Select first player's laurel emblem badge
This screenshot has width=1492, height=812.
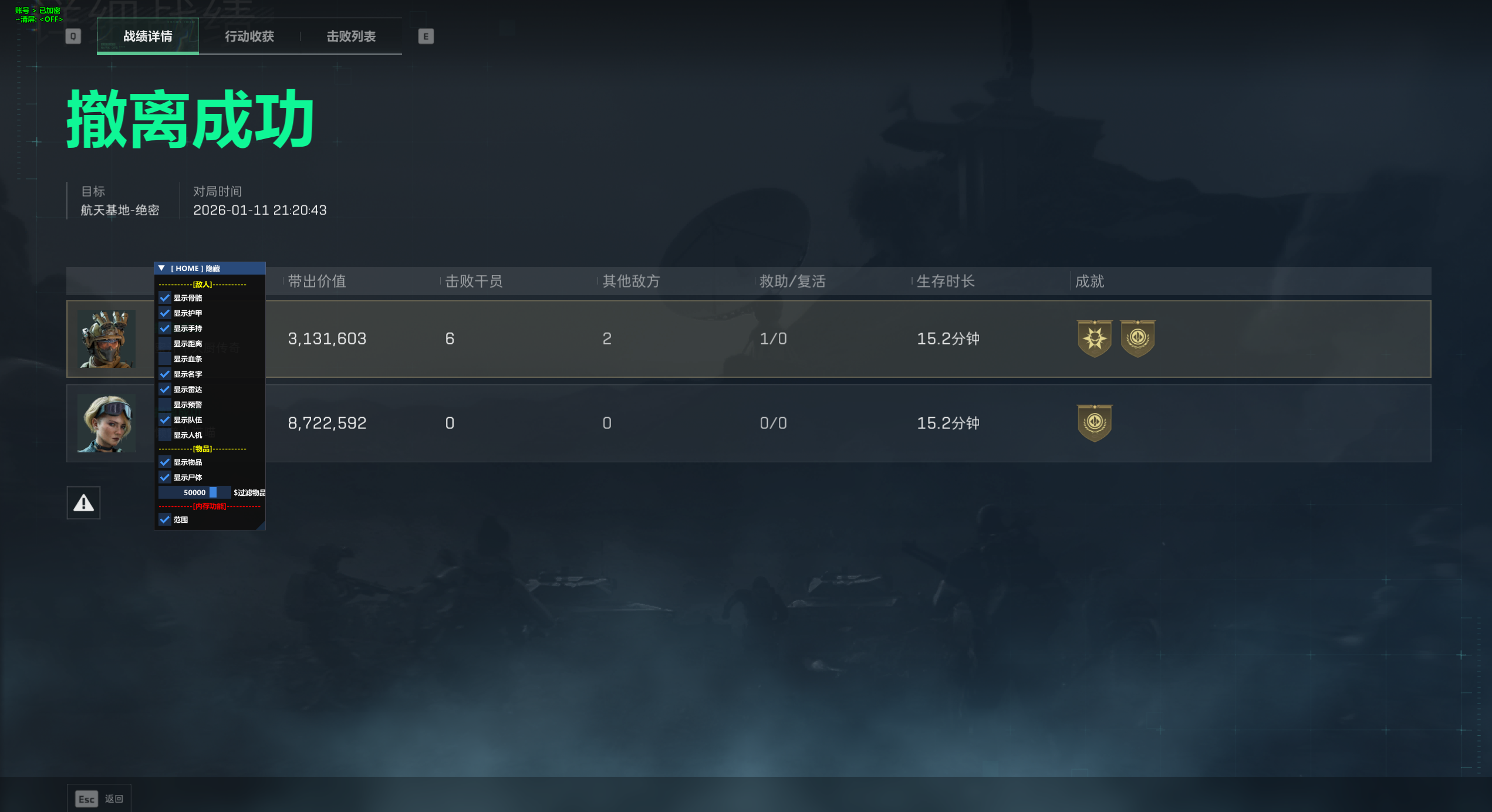pos(1138,339)
